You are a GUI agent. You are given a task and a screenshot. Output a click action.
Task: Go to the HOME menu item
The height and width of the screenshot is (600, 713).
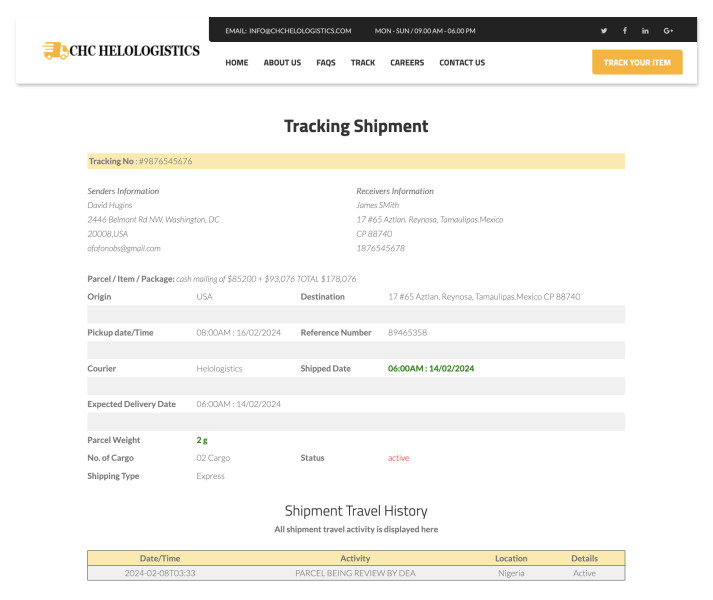tap(237, 63)
